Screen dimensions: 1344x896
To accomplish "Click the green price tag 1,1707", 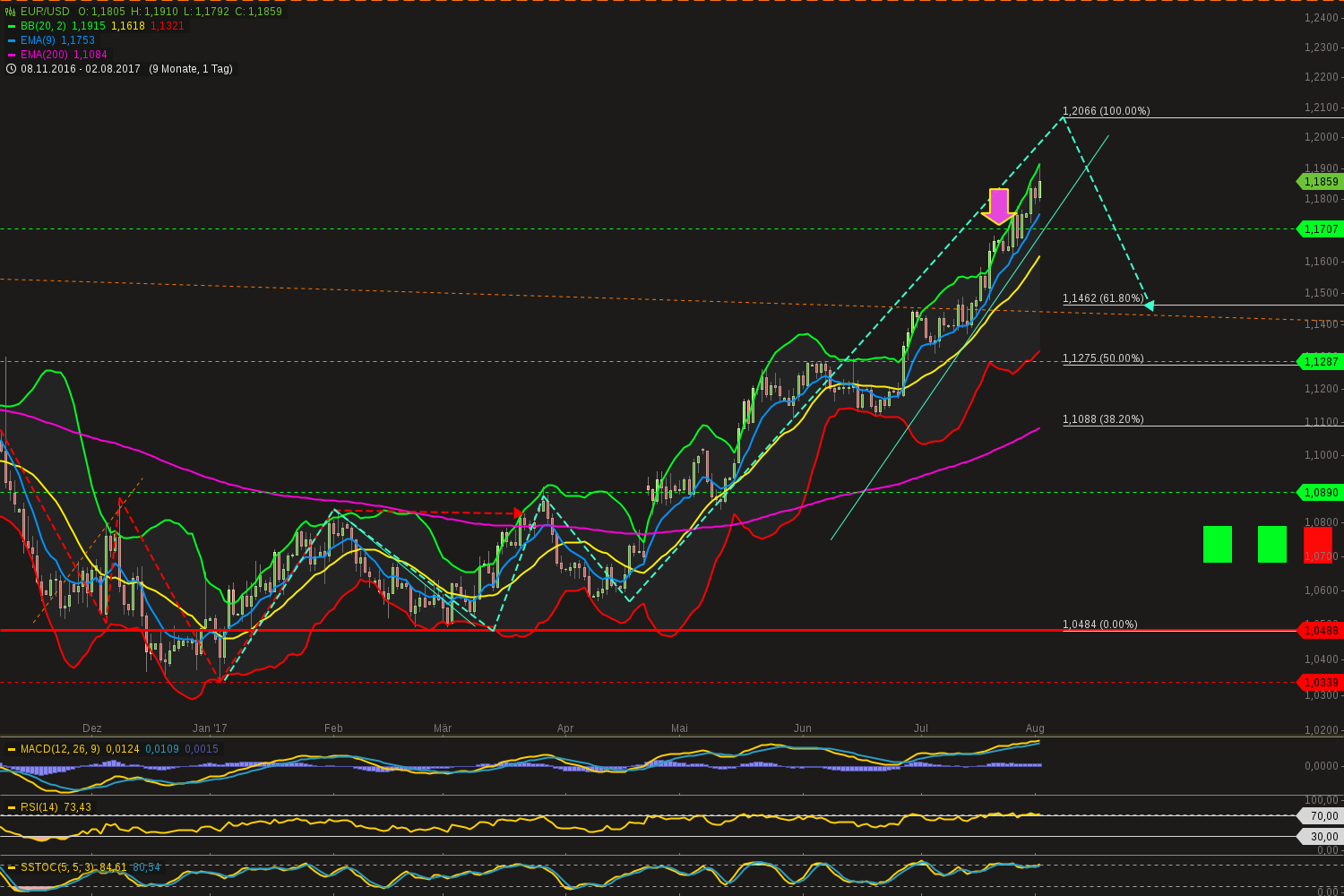I will coord(1319,229).
